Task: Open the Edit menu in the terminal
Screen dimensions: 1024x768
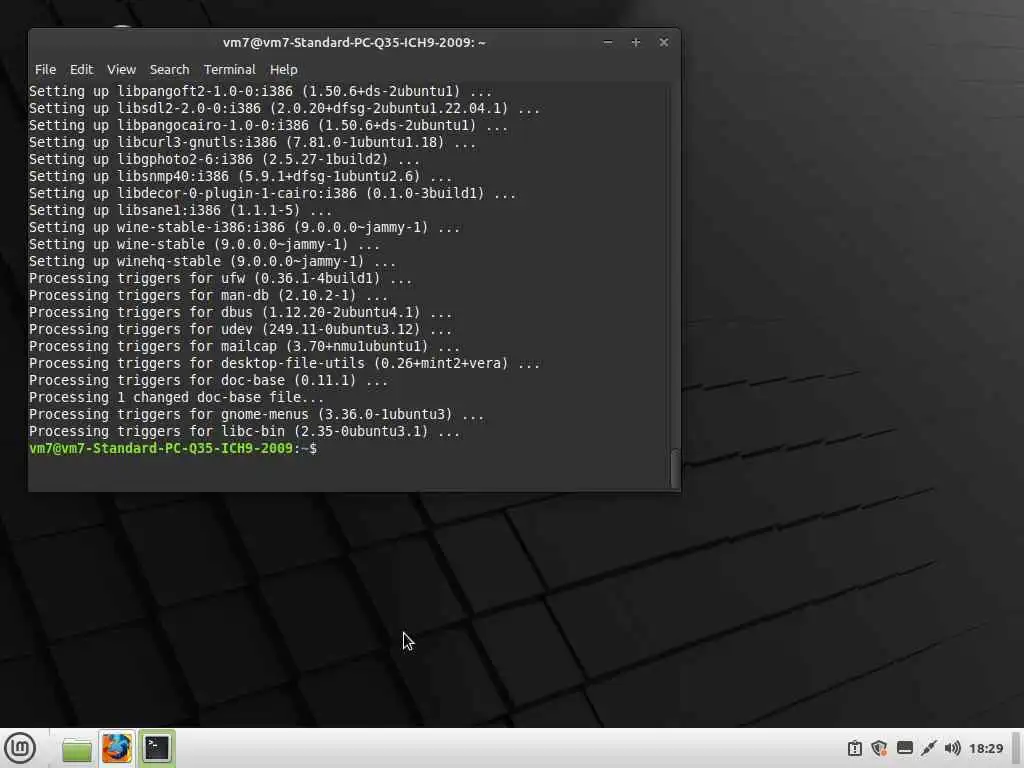Action: tap(82, 69)
